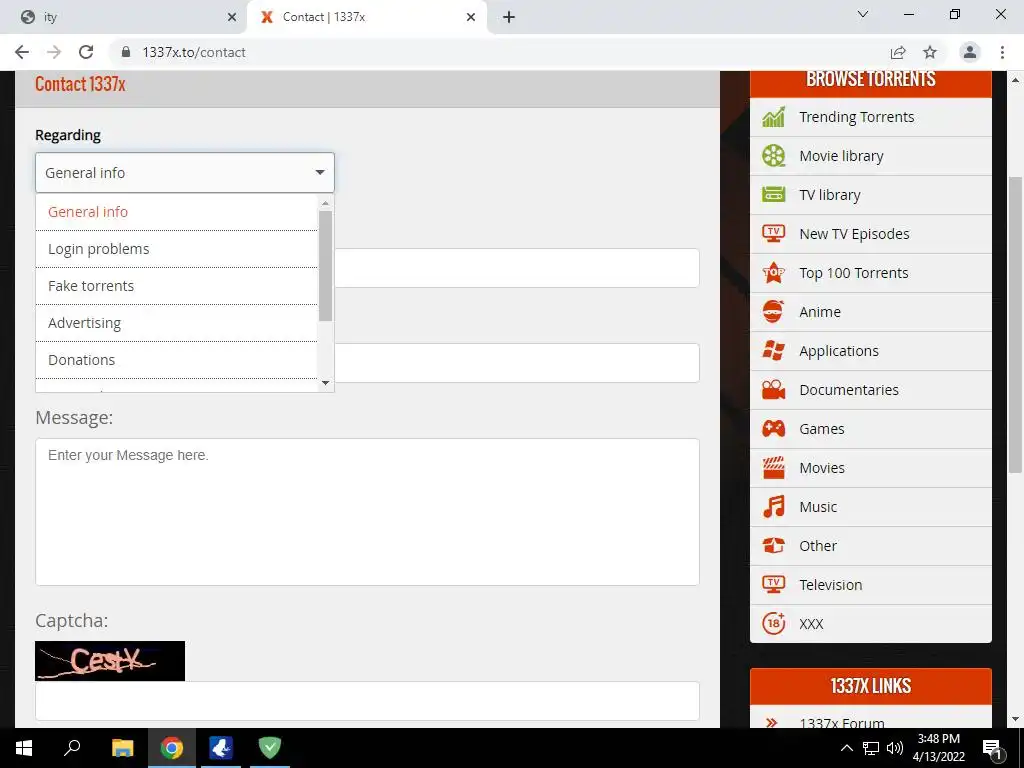Screen dimensions: 1024x768
Task: Click the New TV Episodes icon
Action: [x=773, y=234]
